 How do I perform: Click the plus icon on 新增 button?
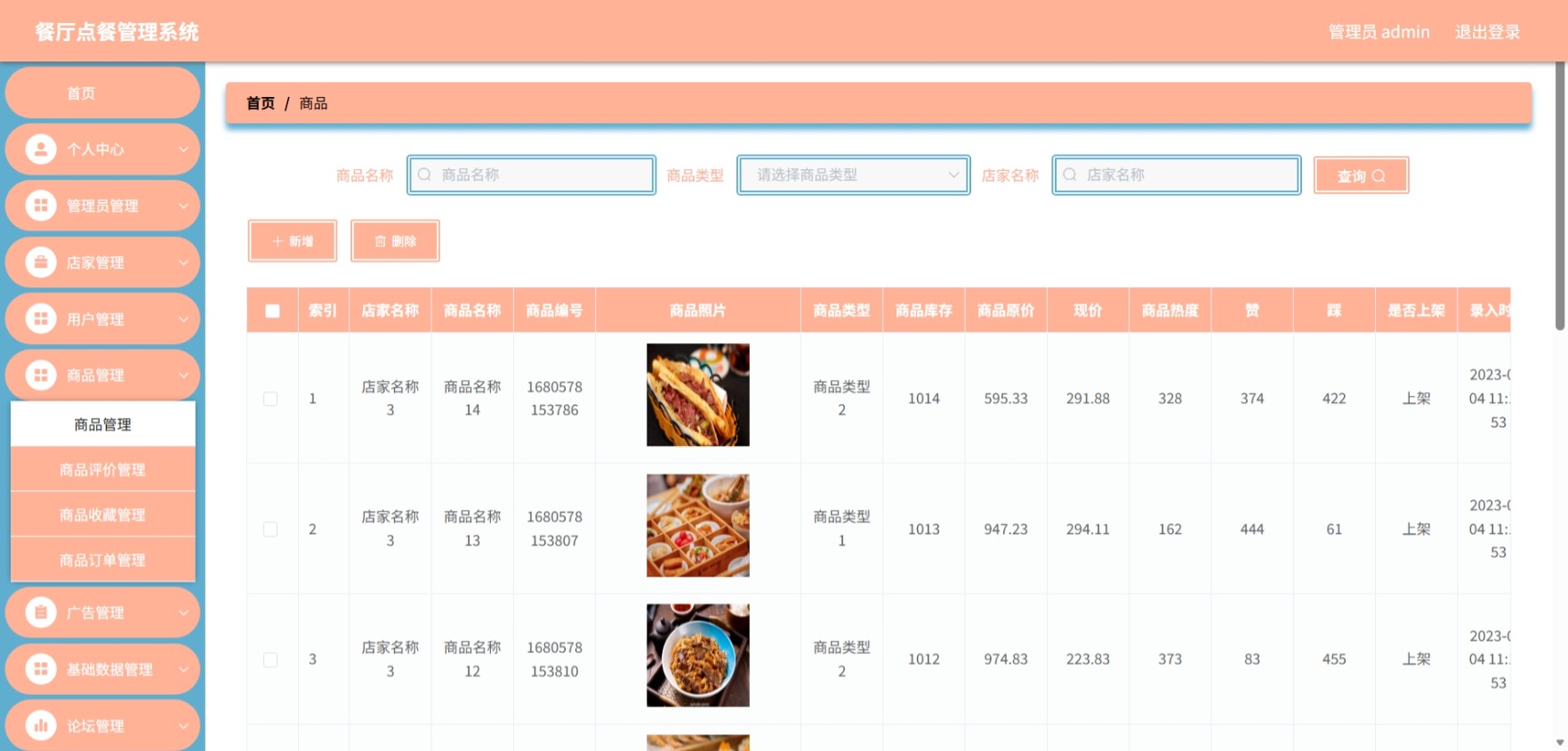click(x=277, y=241)
